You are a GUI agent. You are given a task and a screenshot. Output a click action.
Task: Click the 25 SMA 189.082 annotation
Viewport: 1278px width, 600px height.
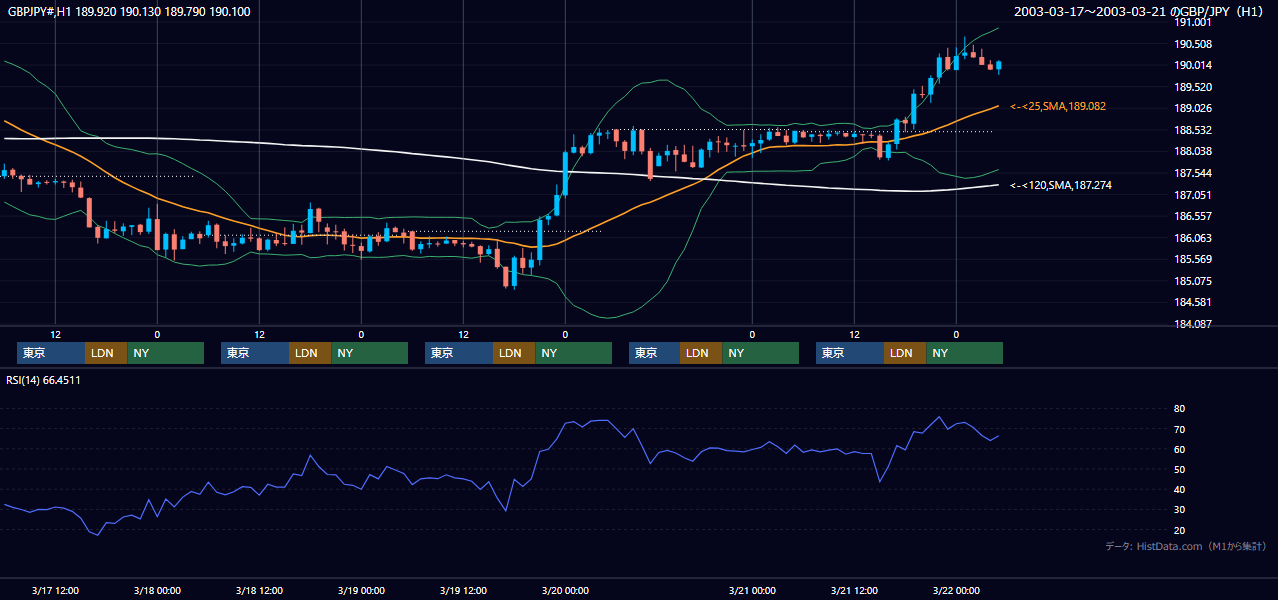pos(1057,106)
